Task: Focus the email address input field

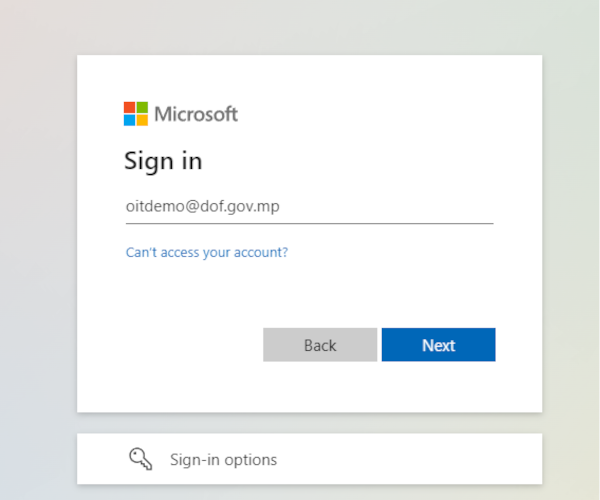Action: tap(310, 207)
